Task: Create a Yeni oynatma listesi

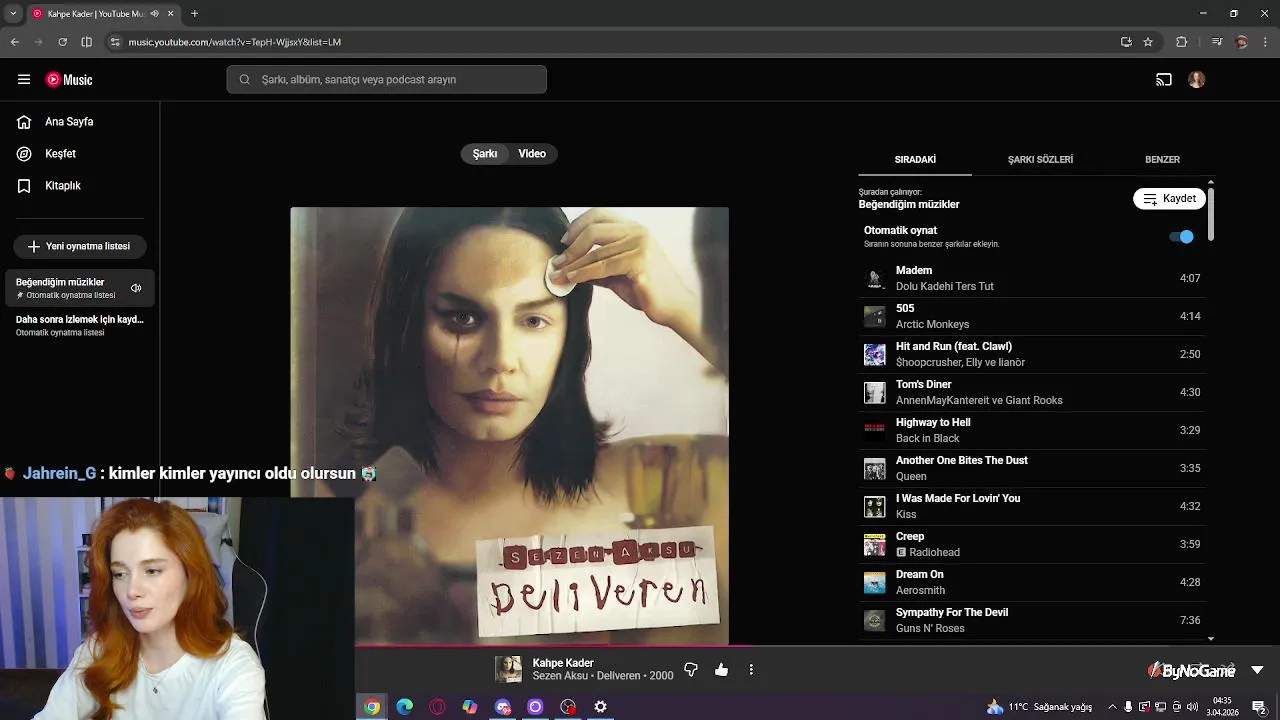Action: click(x=80, y=246)
